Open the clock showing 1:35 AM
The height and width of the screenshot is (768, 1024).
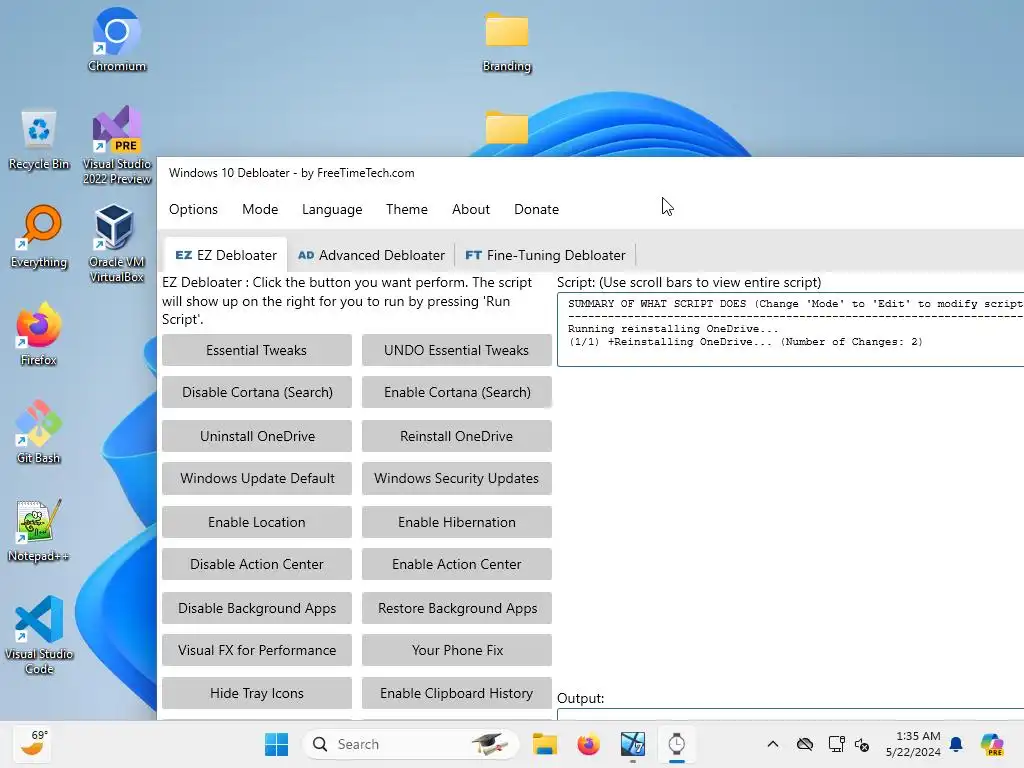pos(913,744)
